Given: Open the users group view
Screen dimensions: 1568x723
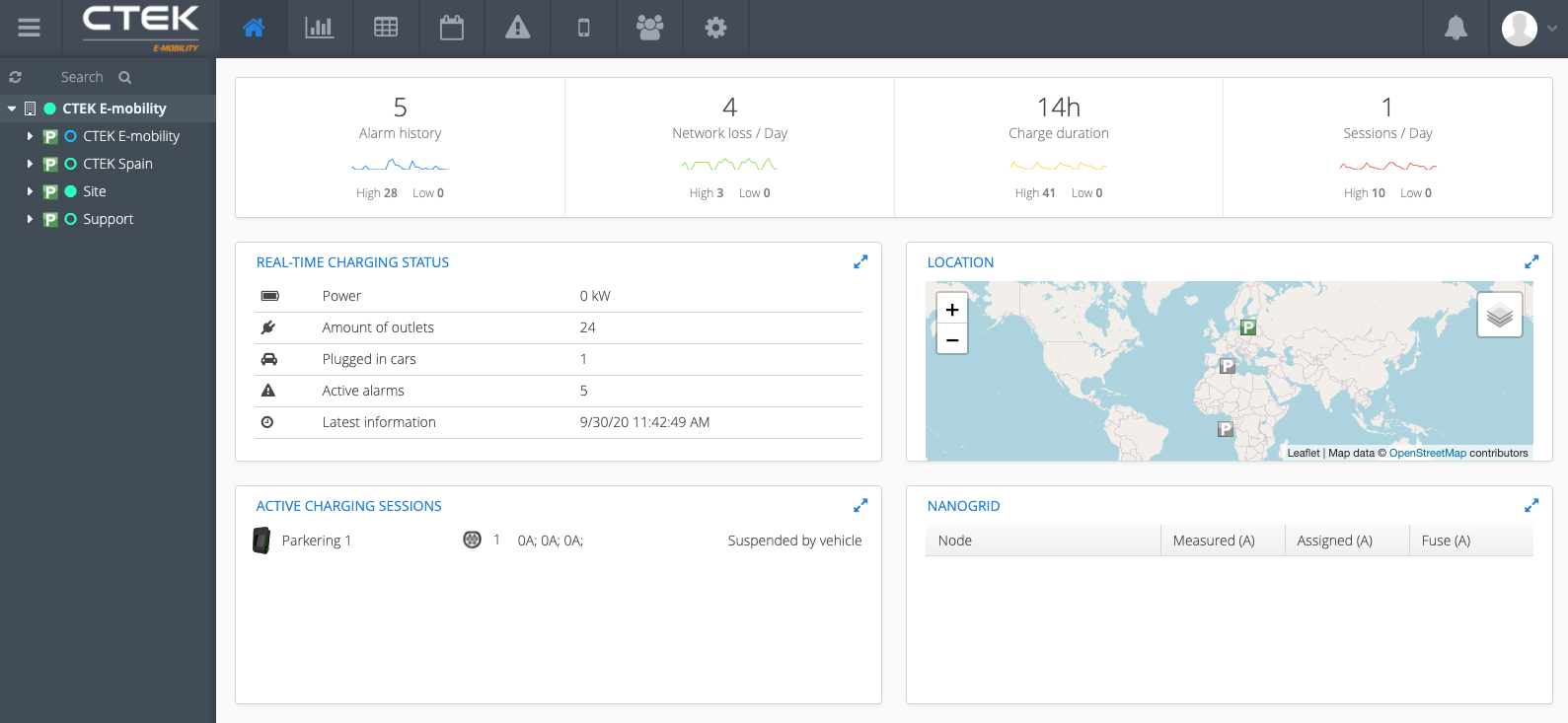Looking at the screenshot, I should pyautogui.click(x=649, y=27).
